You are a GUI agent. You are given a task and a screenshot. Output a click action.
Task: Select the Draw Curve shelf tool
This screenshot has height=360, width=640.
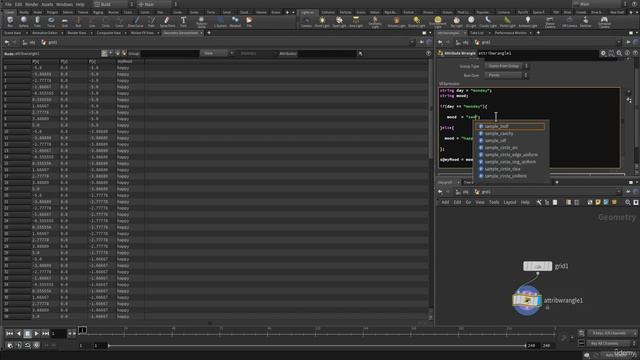(x=136, y=22)
